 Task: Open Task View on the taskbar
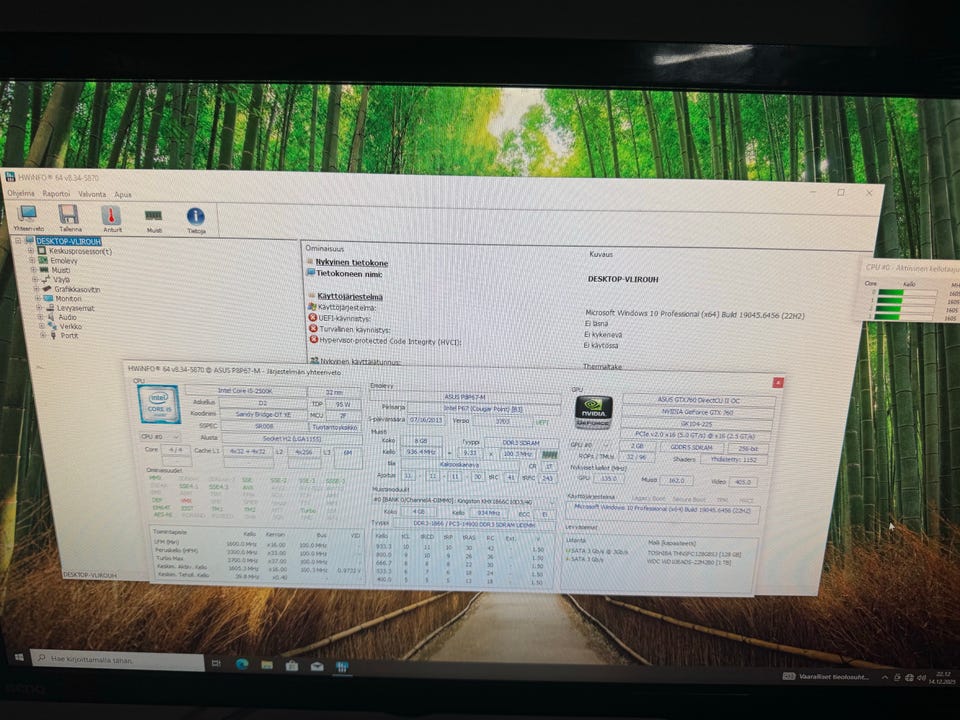216,663
